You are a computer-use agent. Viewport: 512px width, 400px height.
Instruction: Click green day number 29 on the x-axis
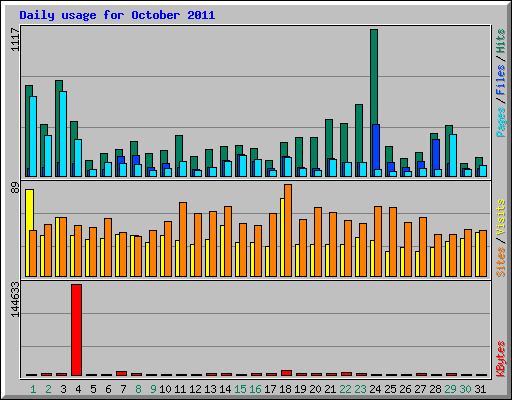(x=450, y=389)
